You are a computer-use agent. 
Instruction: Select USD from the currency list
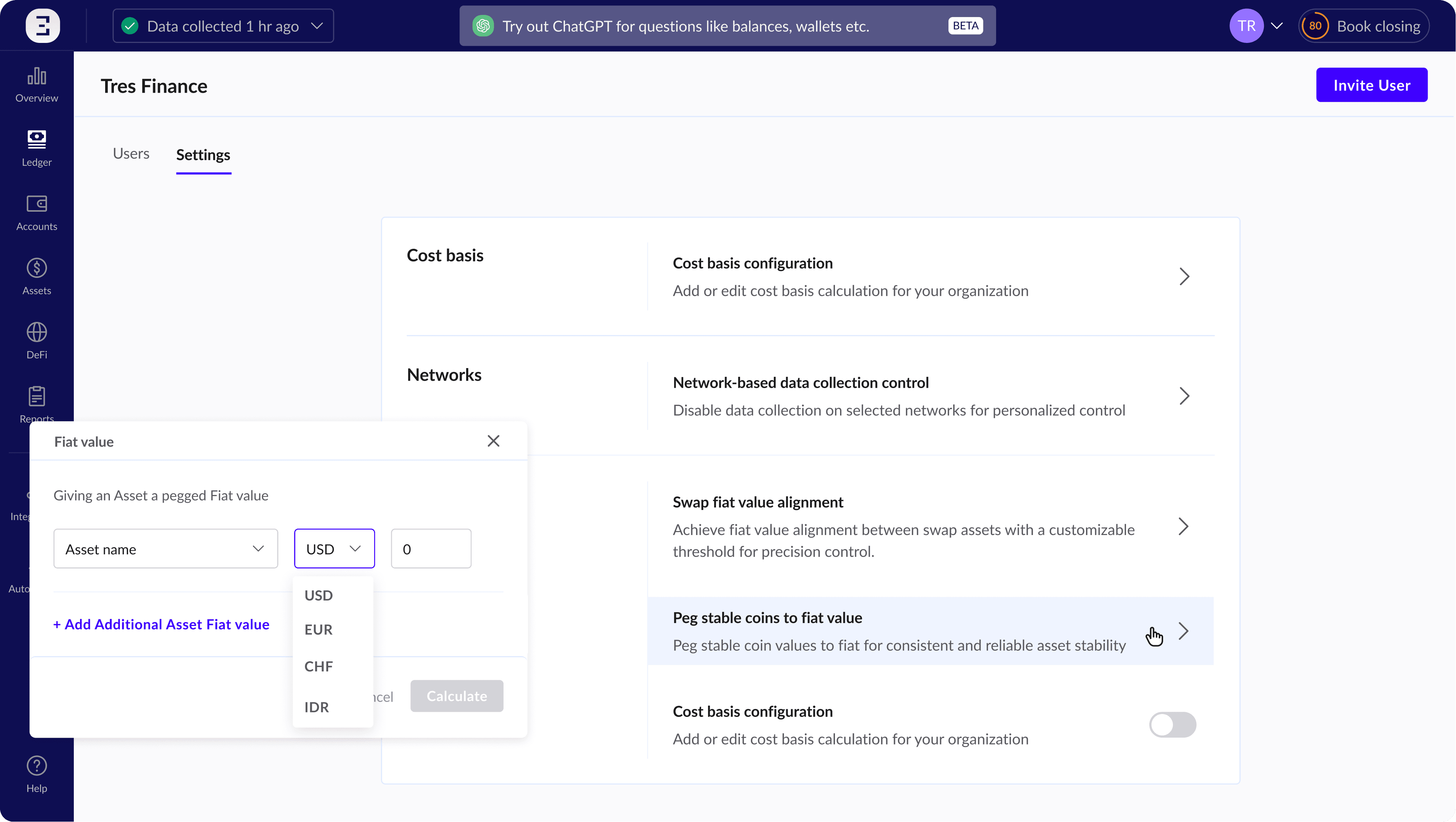coord(319,595)
